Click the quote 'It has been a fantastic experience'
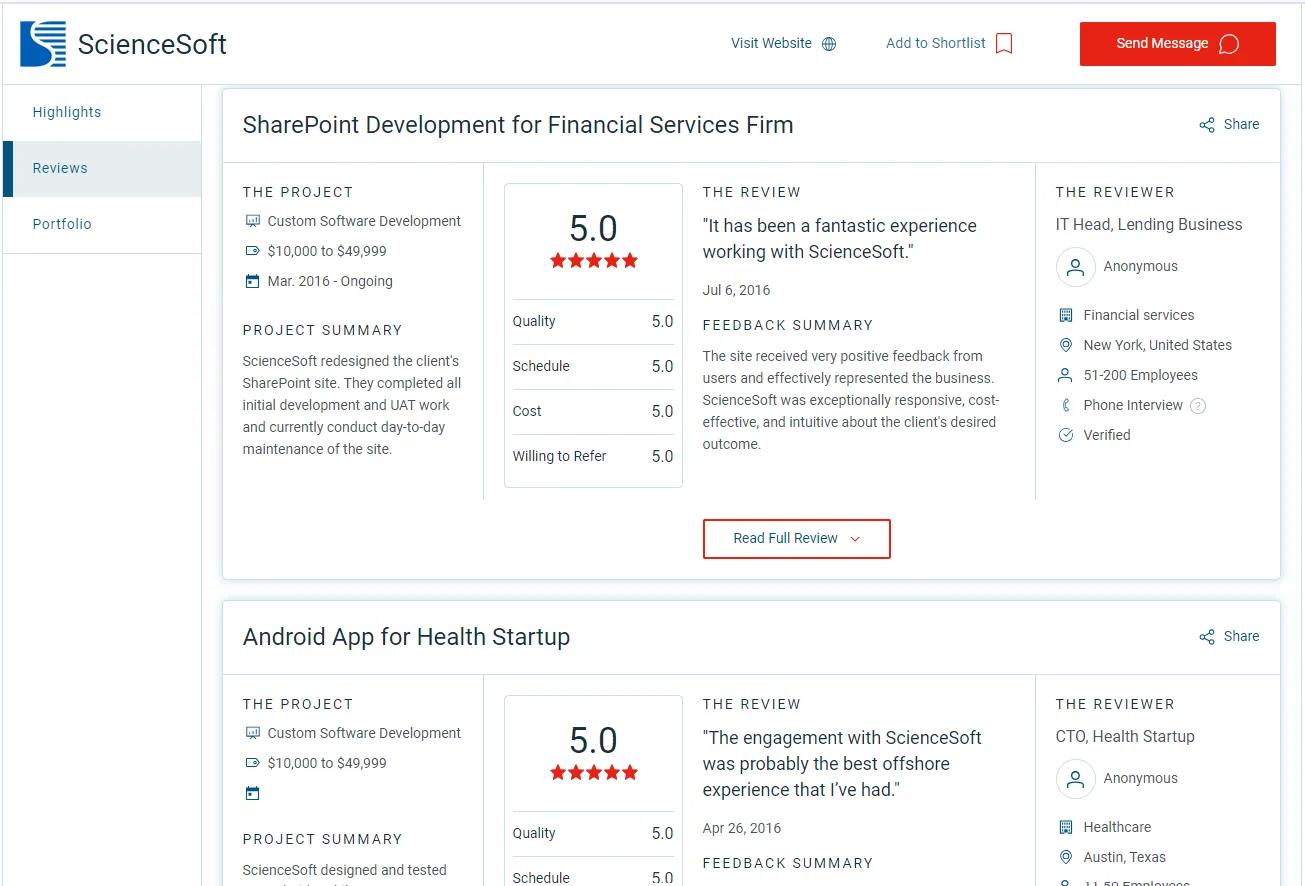The height and width of the screenshot is (886, 1305). click(839, 239)
